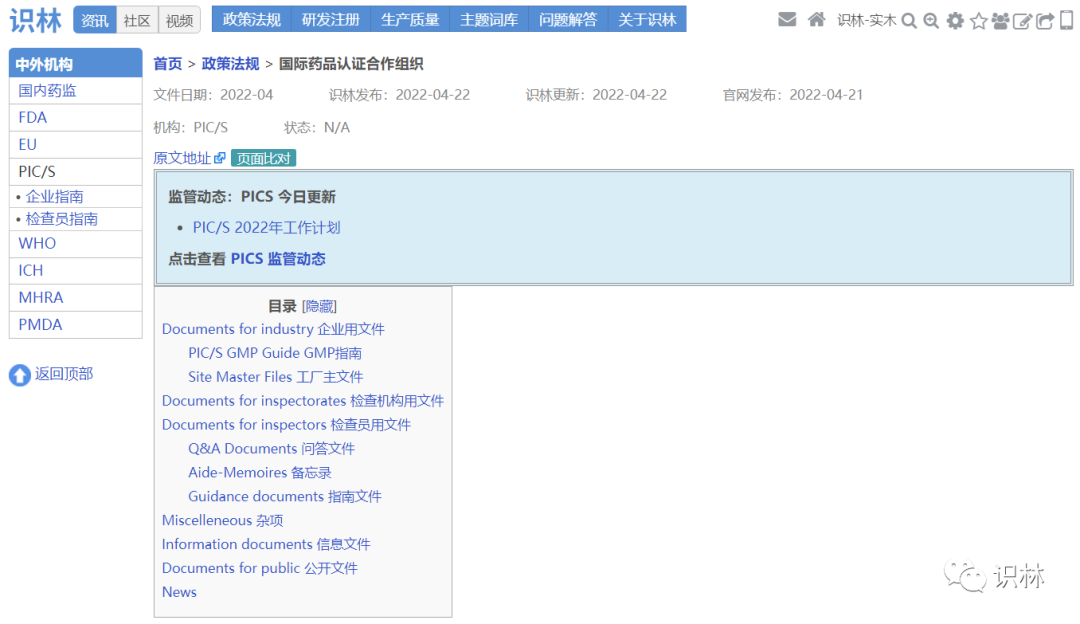Viewport: 1080px width, 624px height.
Task: Click the 机构: PIC/S text
Action: [190, 127]
